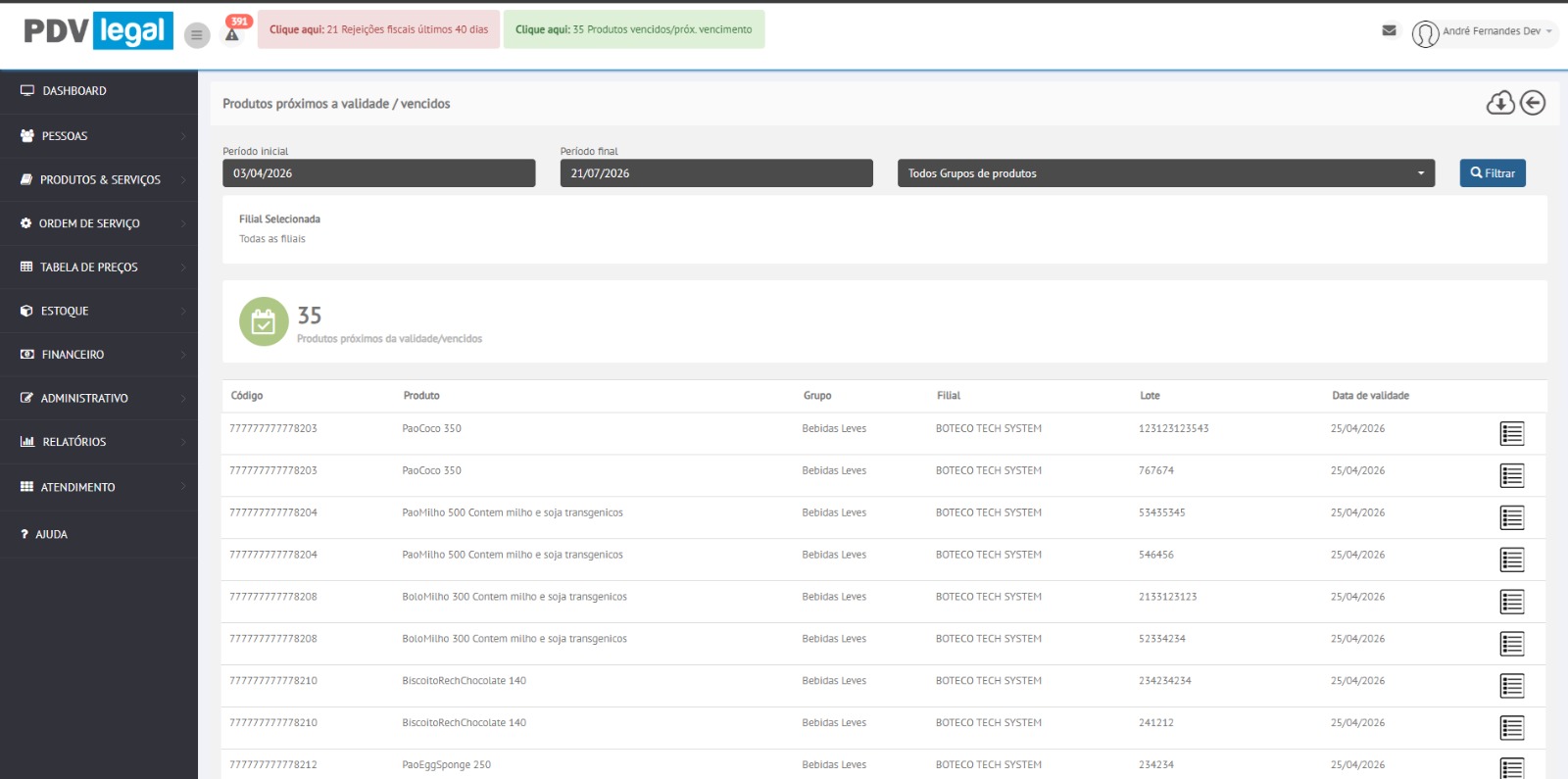Open the alert notifications icon with 391 badge

233,32
